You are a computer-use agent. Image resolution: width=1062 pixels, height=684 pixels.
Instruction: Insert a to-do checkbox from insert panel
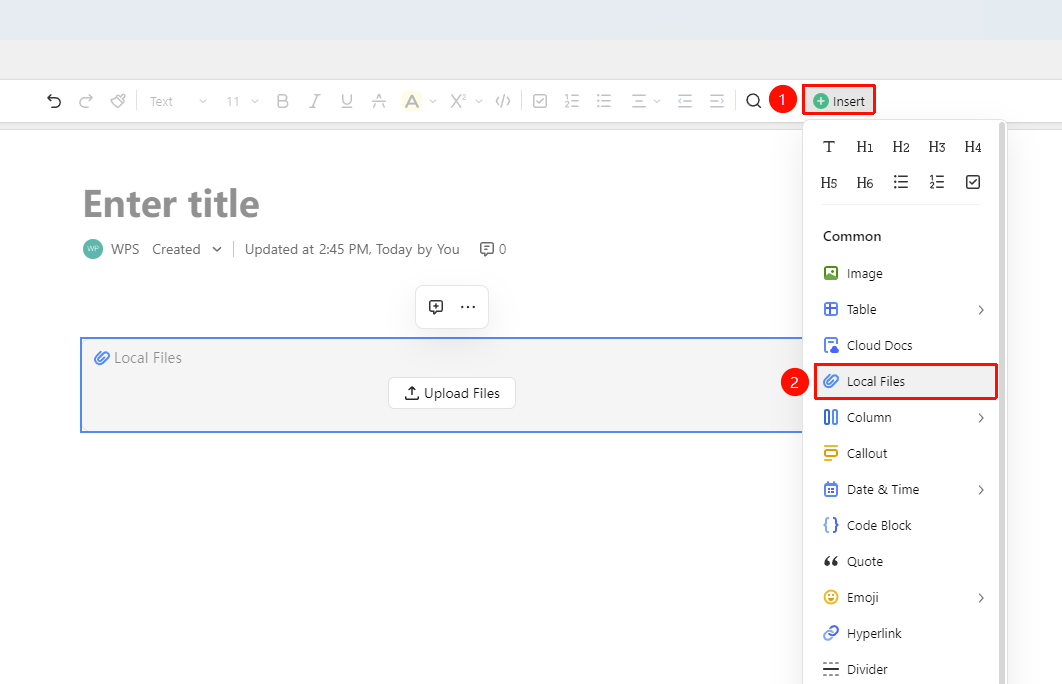click(x=973, y=182)
